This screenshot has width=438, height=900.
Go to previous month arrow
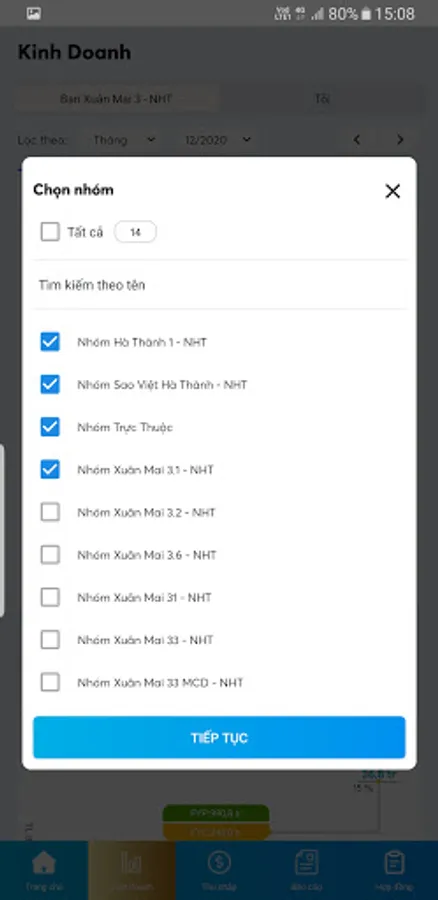click(x=356, y=139)
